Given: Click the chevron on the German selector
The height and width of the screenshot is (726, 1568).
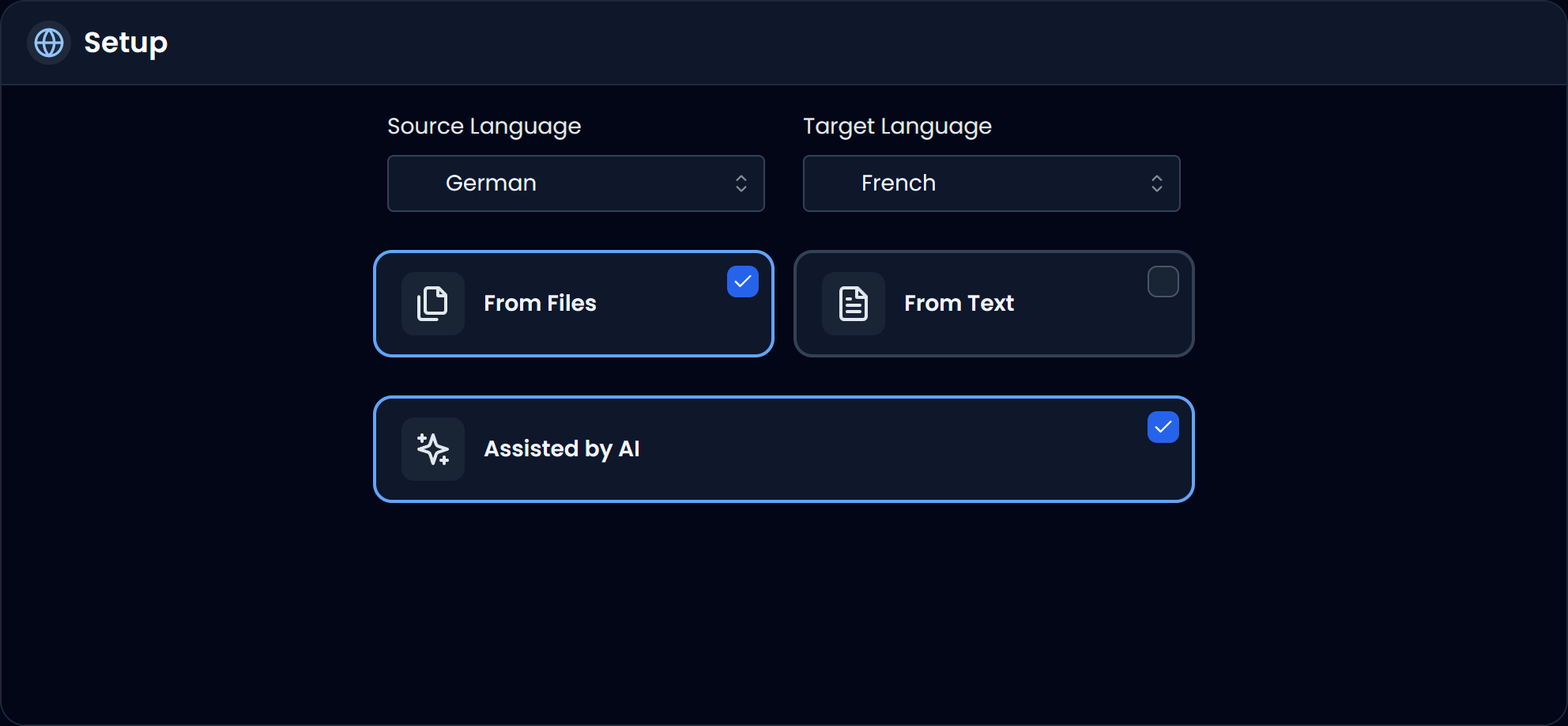Looking at the screenshot, I should click(741, 183).
